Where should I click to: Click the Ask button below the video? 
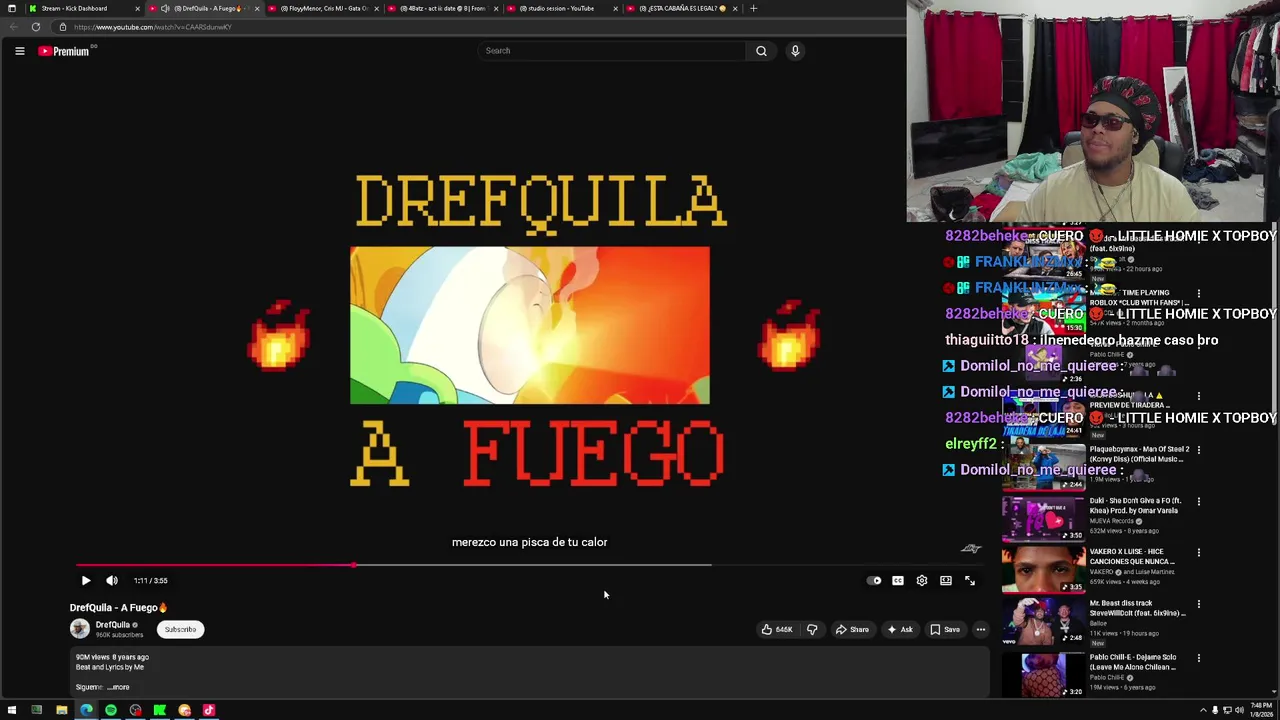[899, 629]
